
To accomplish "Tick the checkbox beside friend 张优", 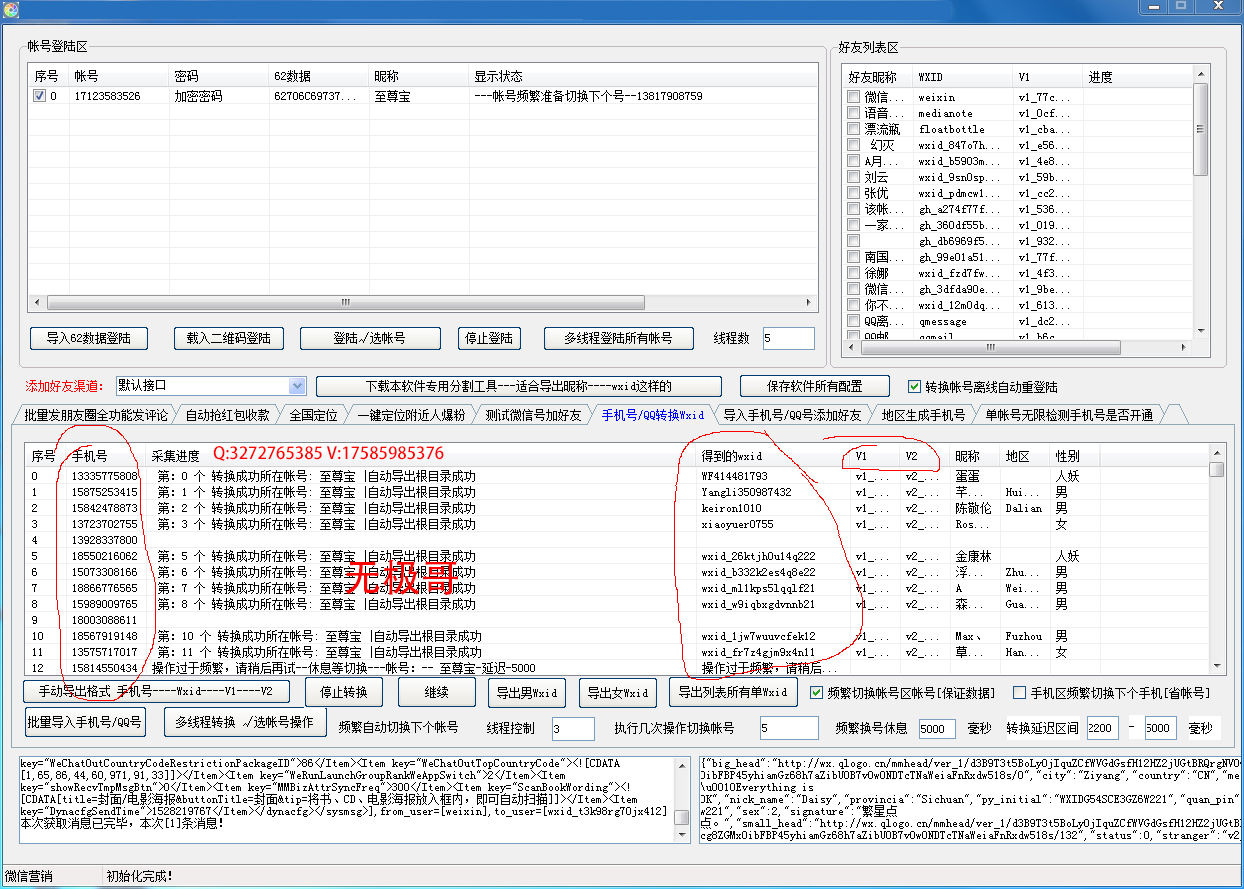I will click(853, 193).
